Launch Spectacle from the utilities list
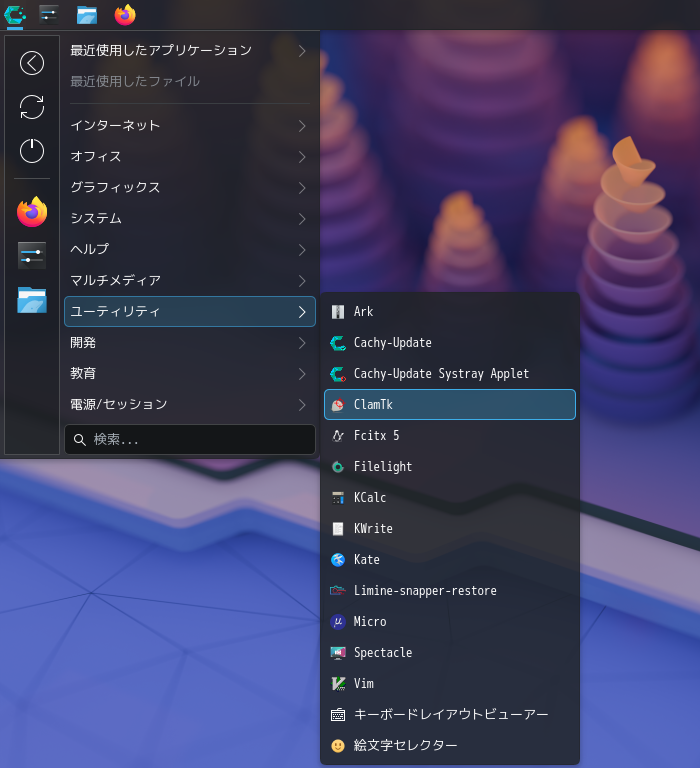 (x=450, y=653)
